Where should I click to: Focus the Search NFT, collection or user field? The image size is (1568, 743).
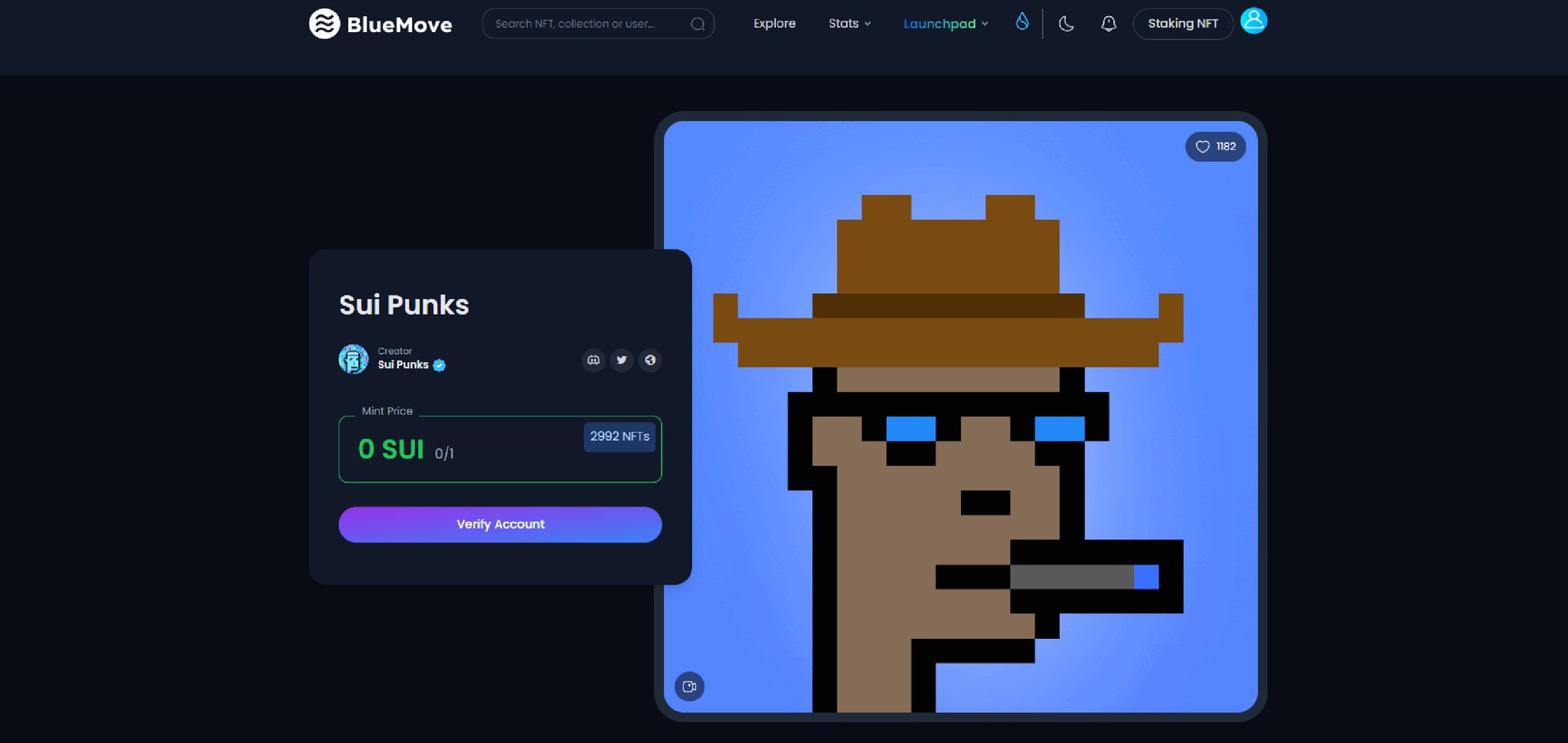coord(597,24)
